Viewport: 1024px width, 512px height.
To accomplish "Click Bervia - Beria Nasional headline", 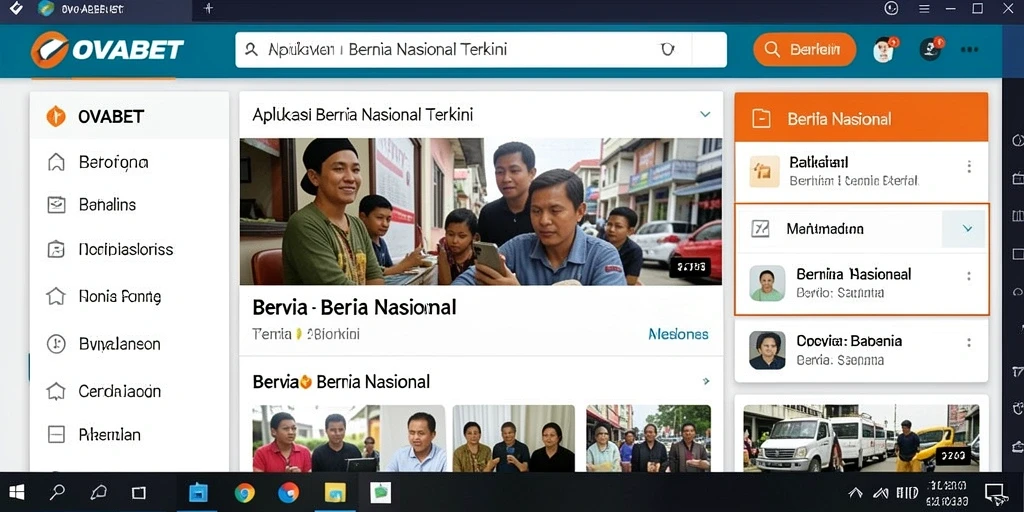I will coord(355,307).
